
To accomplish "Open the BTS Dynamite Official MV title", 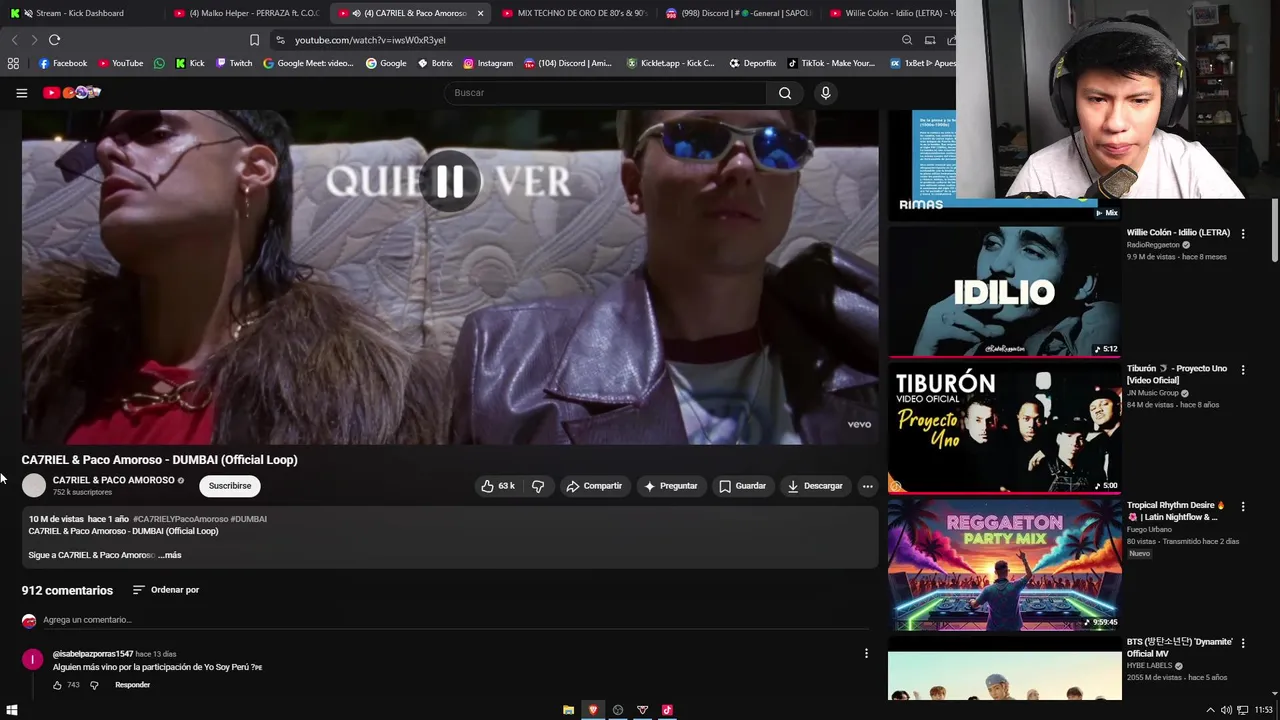I will [1179, 648].
